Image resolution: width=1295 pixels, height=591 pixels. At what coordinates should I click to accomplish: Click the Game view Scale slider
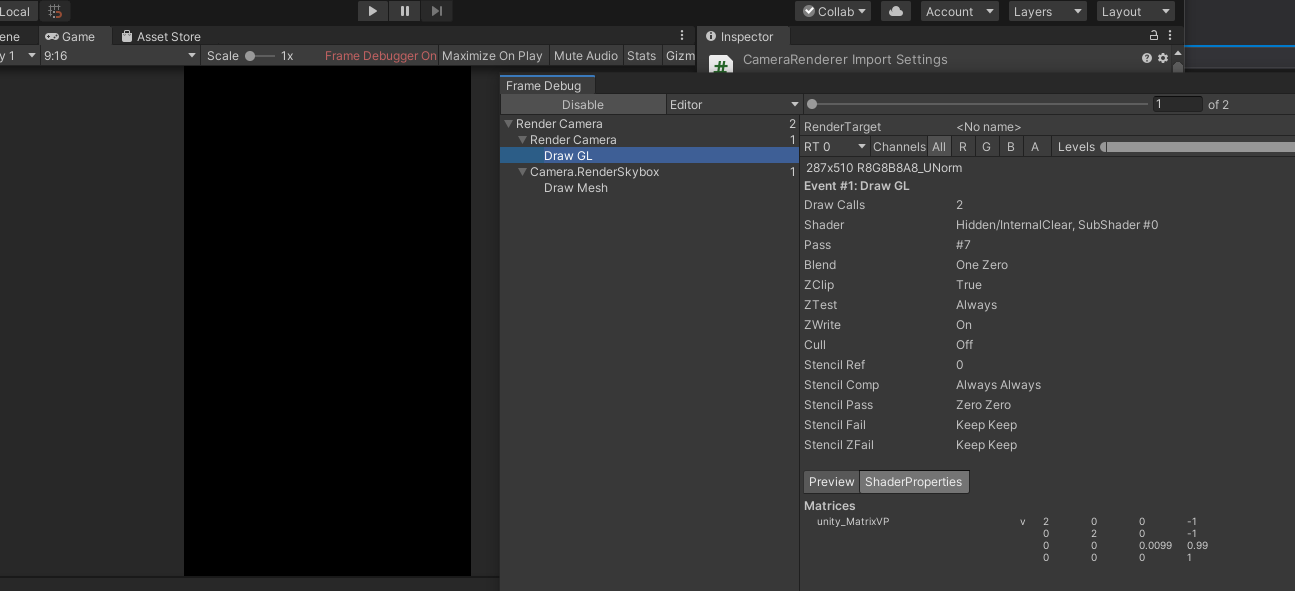(x=259, y=56)
